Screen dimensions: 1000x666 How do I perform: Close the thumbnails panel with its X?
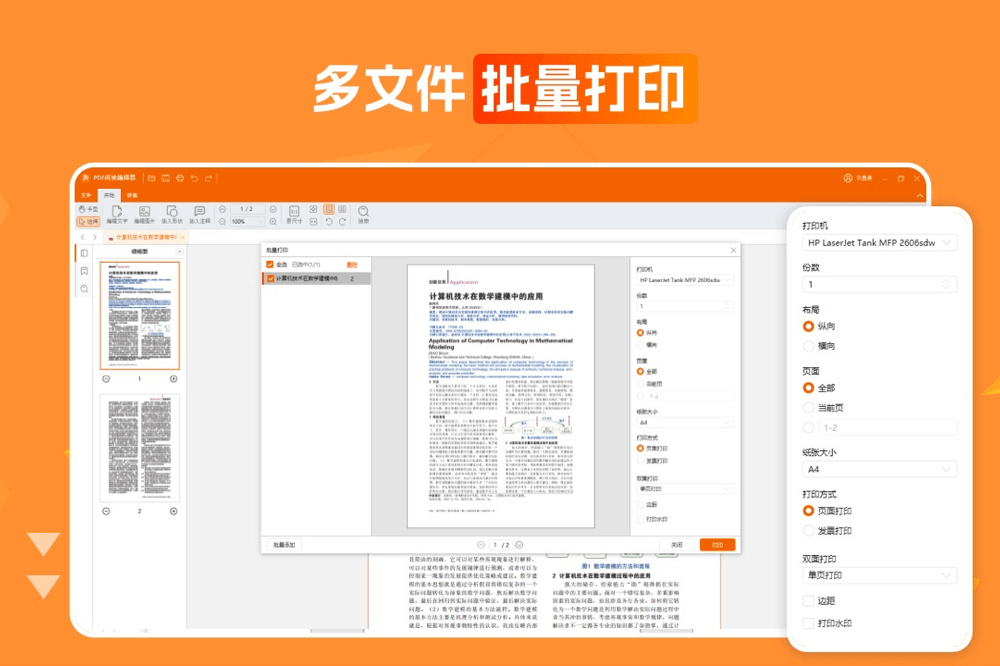(179, 252)
